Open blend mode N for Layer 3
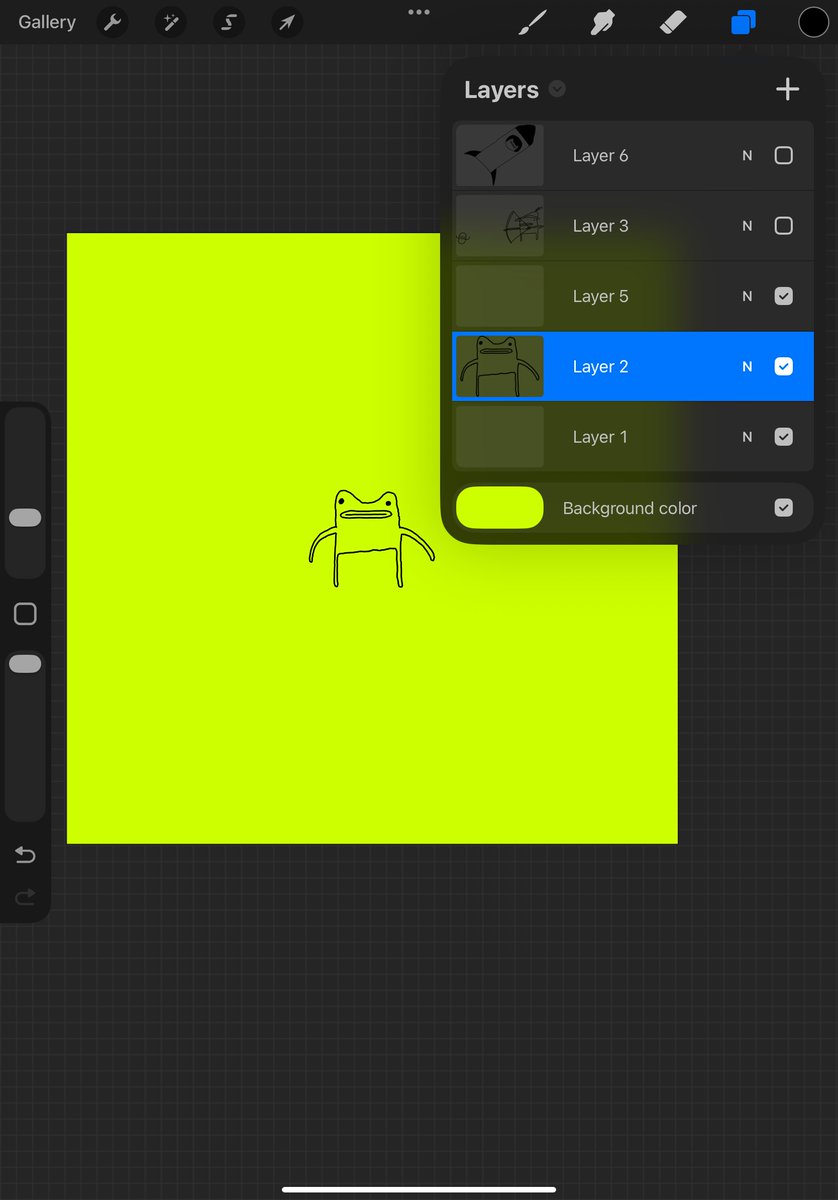Image resolution: width=838 pixels, height=1200 pixels. coord(747,226)
